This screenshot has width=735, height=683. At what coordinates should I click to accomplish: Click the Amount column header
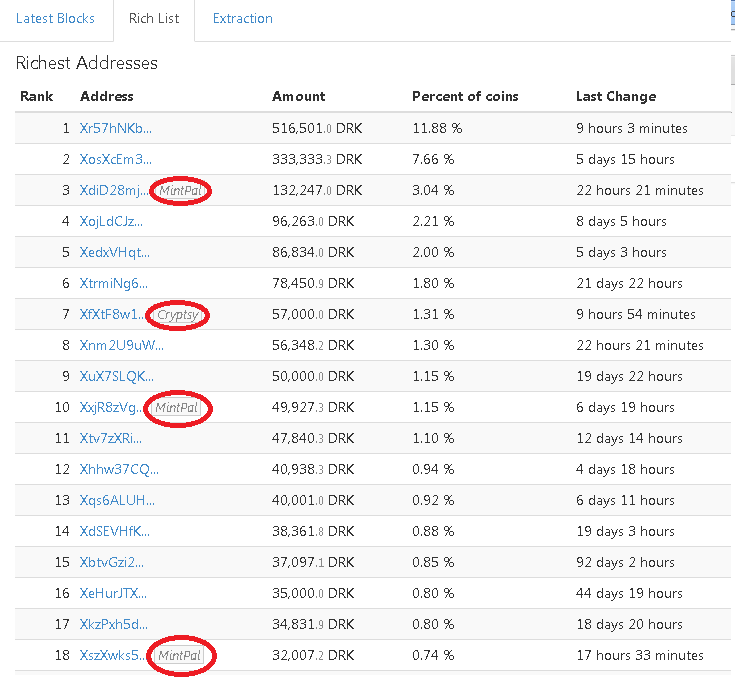pos(299,97)
